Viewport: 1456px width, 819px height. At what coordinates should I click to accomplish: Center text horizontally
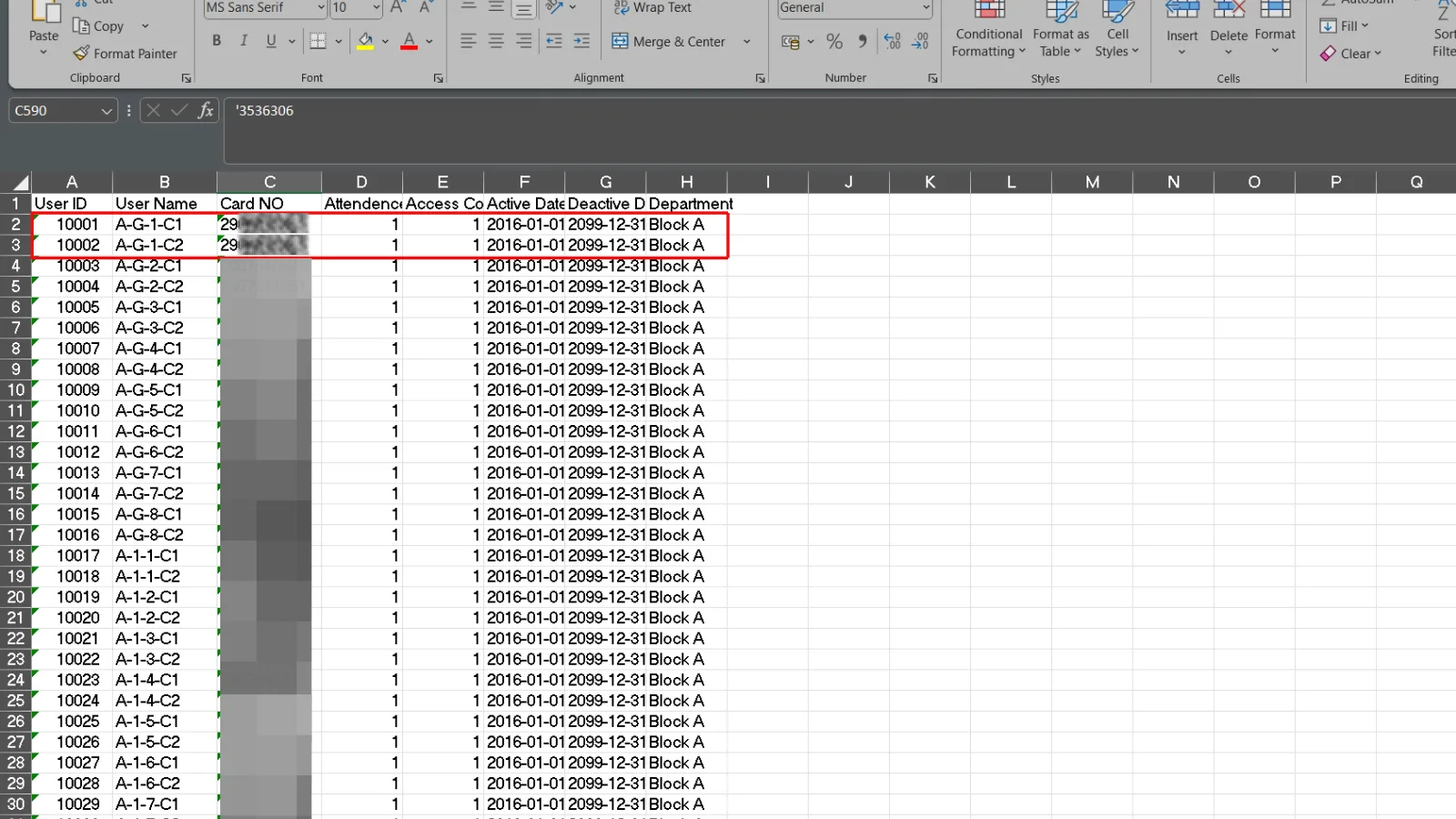coord(496,41)
